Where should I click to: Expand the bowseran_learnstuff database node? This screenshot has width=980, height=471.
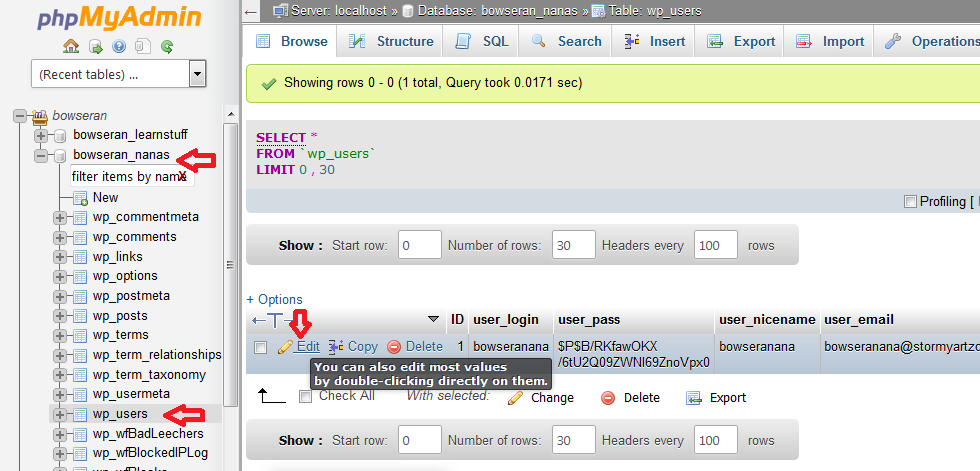[x=41, y=135]
